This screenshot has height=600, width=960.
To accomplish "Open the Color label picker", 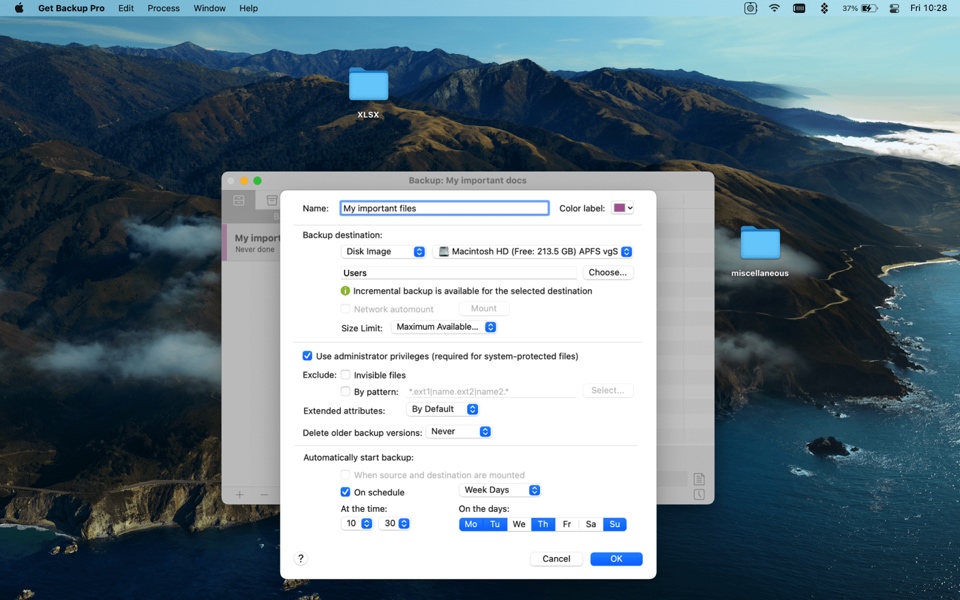I will [623, 208].
